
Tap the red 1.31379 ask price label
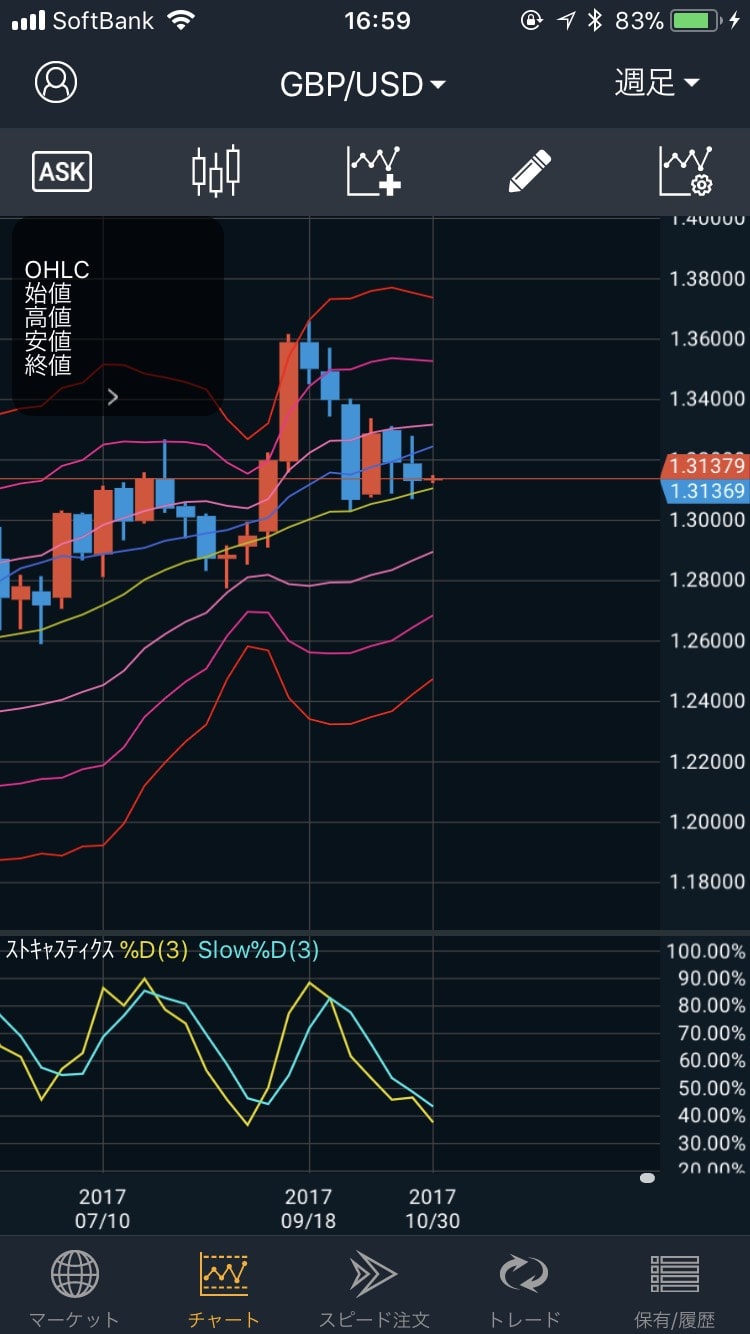pos(706,466)
